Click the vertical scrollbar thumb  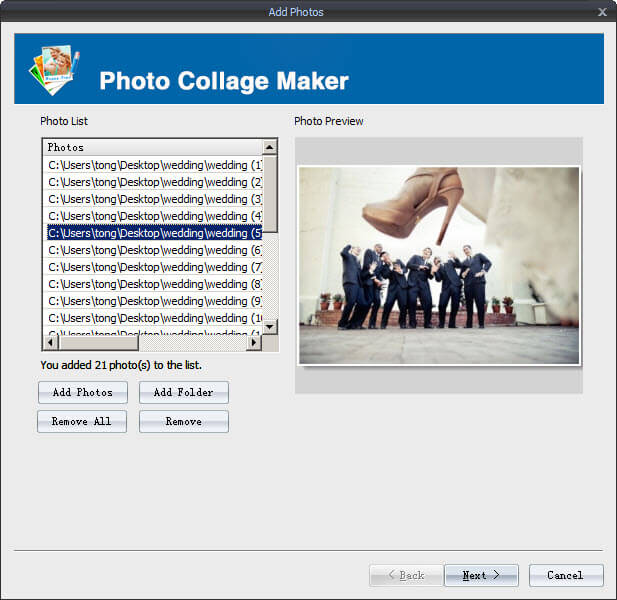pyautogui.click(x=270, y=194)
